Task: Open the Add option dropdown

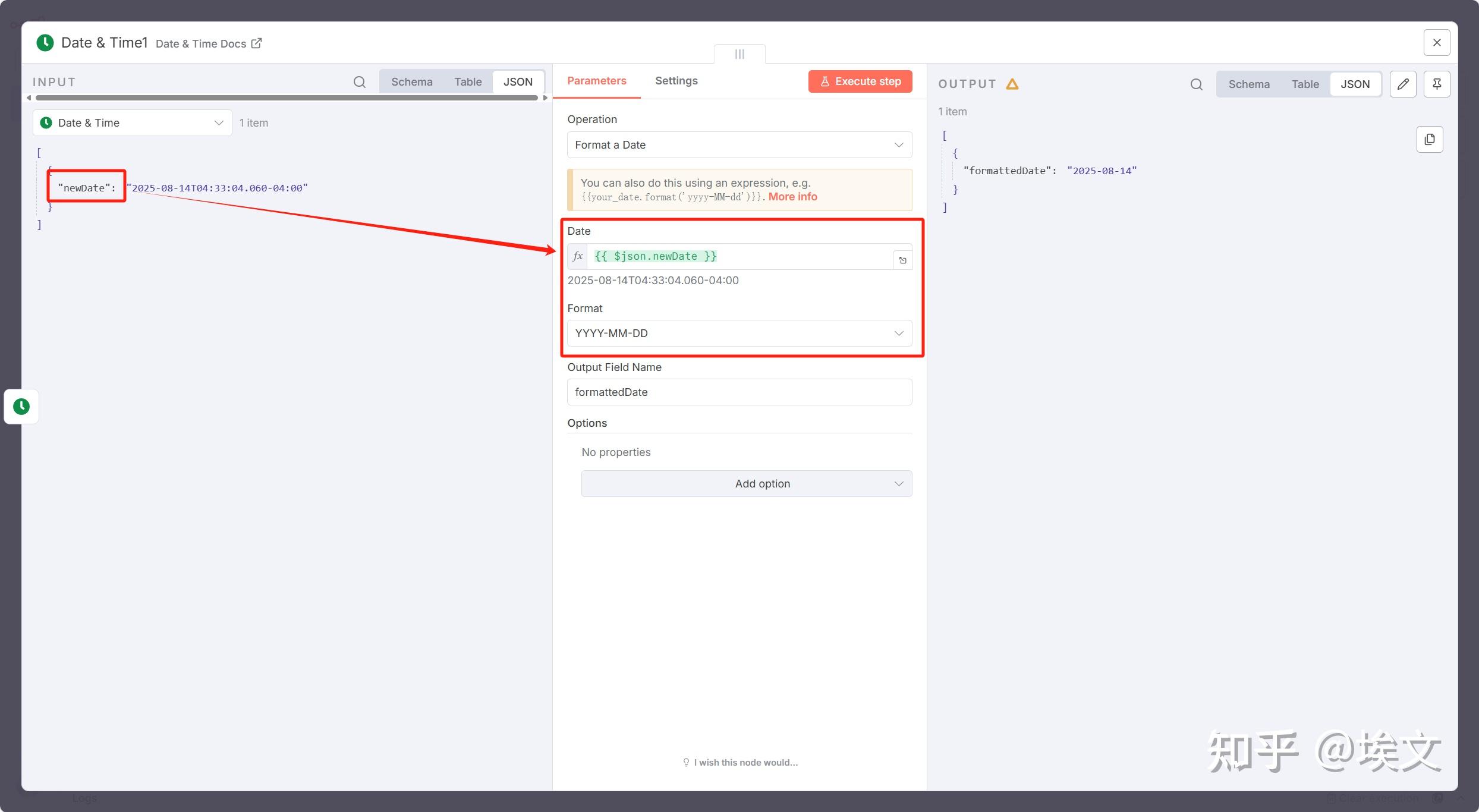Action: pyautogui.click(x=746, y=484)
